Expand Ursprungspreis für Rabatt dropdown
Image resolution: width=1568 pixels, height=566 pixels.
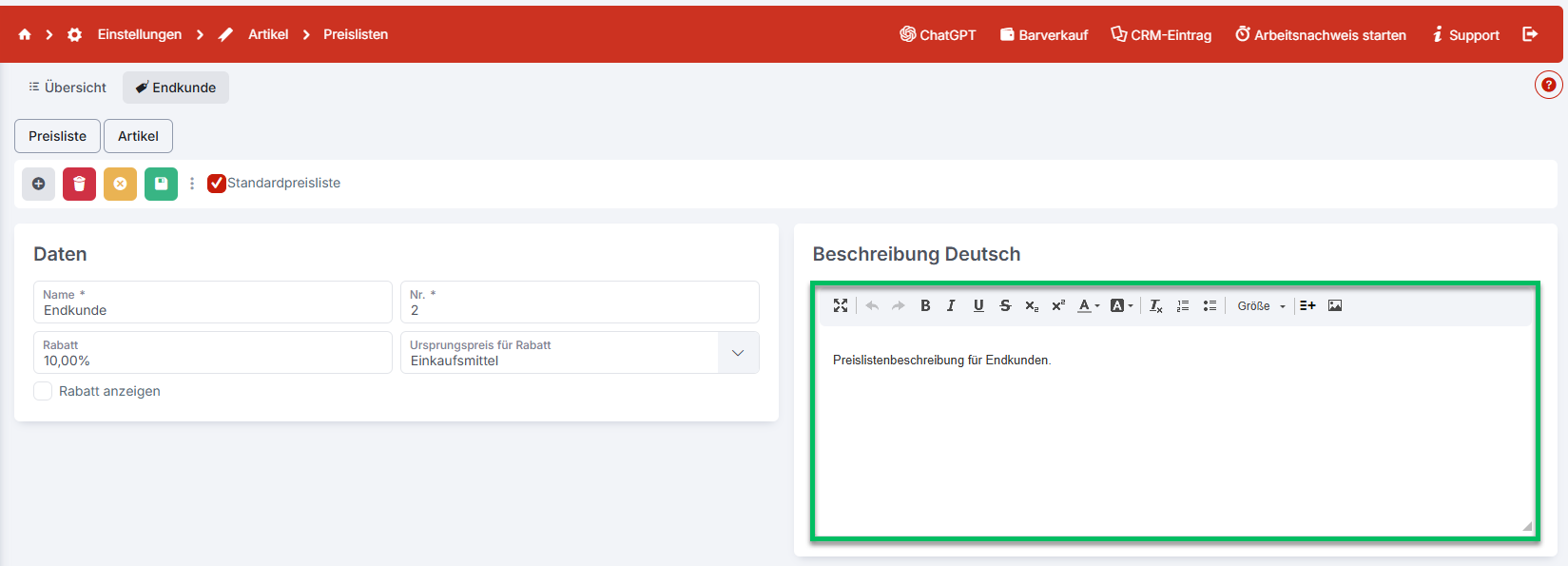click(x=738, y=353)
